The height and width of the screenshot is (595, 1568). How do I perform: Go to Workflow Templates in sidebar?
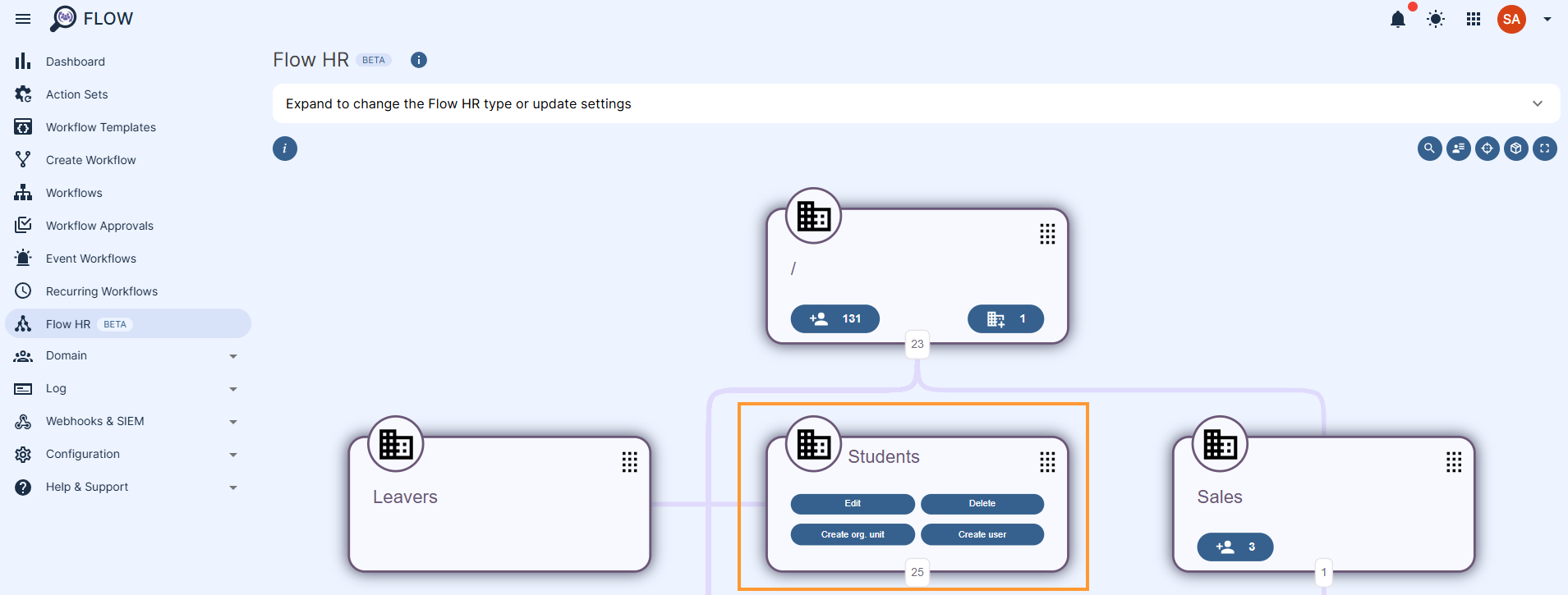(x=100, y=127)
